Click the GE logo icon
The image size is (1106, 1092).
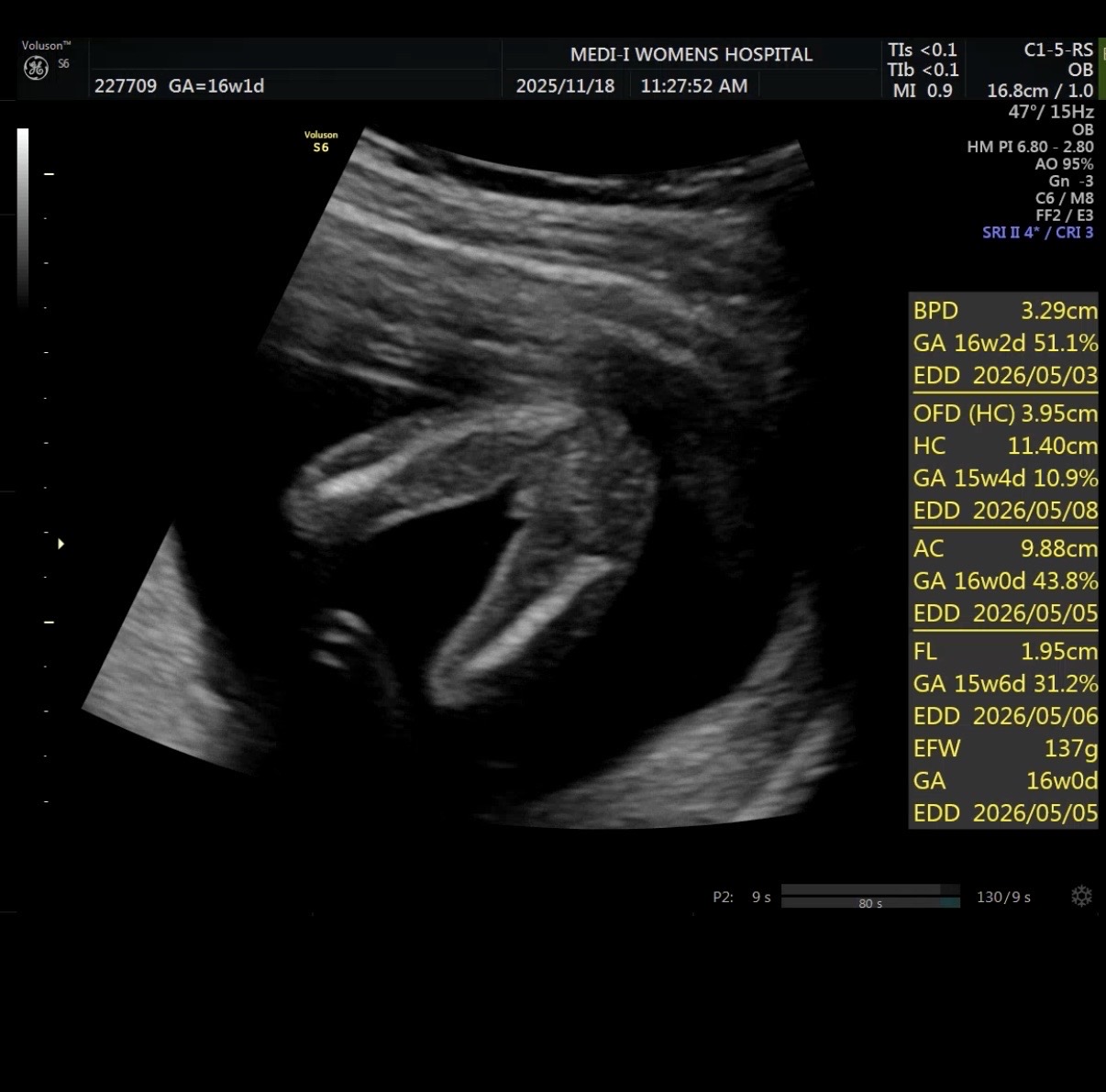36,68
